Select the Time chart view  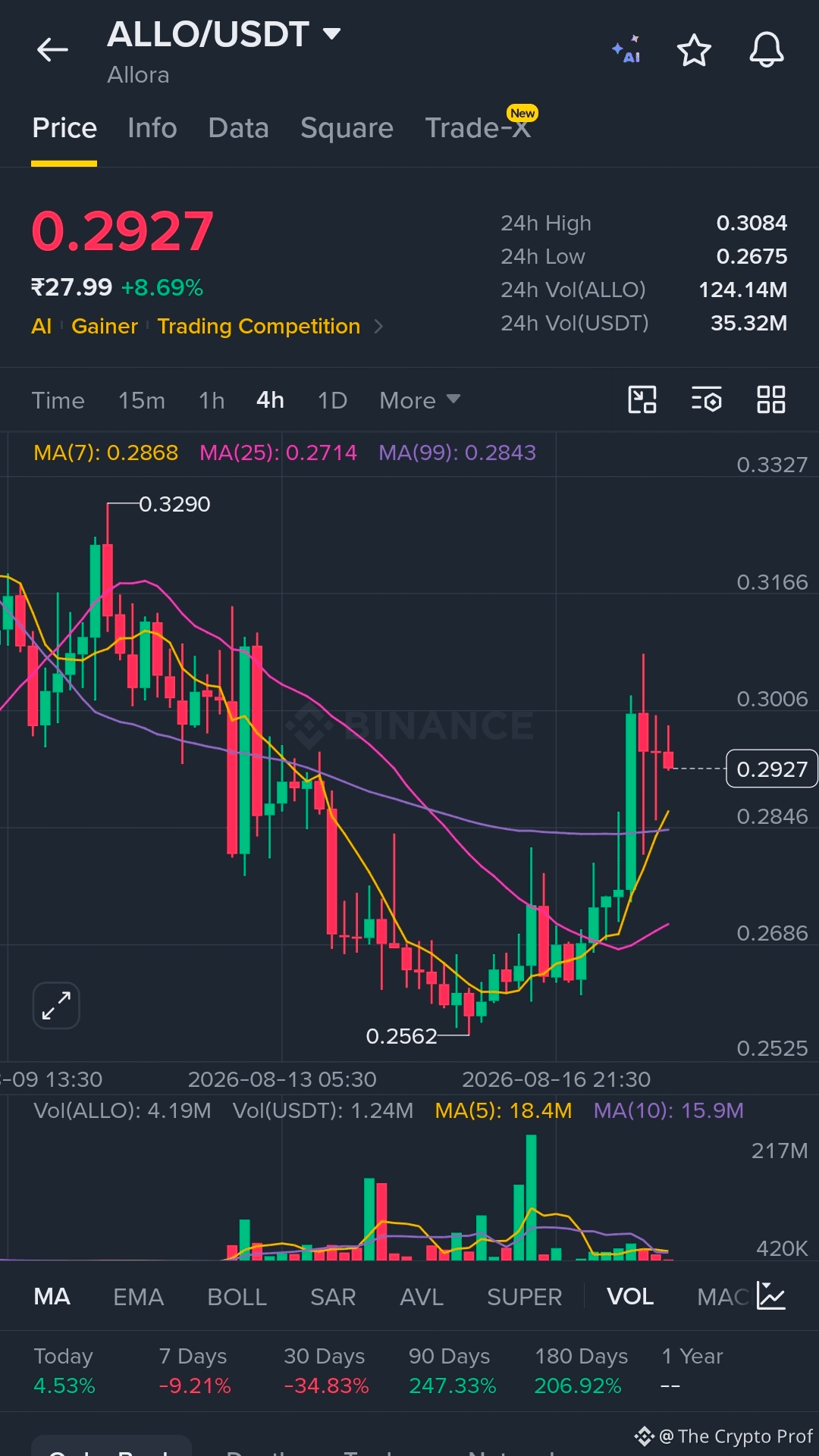[x=58, y=400]
